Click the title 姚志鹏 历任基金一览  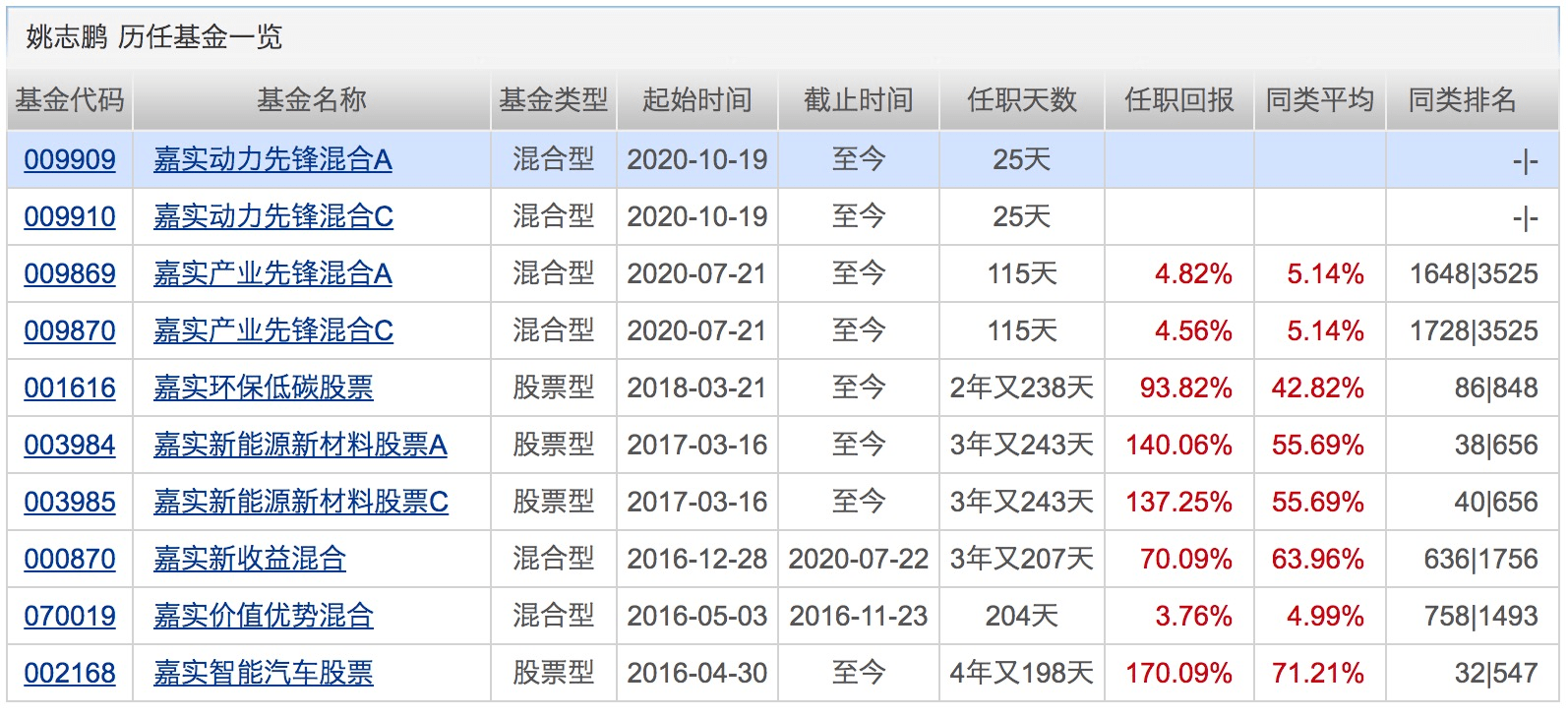pos(153,37)
